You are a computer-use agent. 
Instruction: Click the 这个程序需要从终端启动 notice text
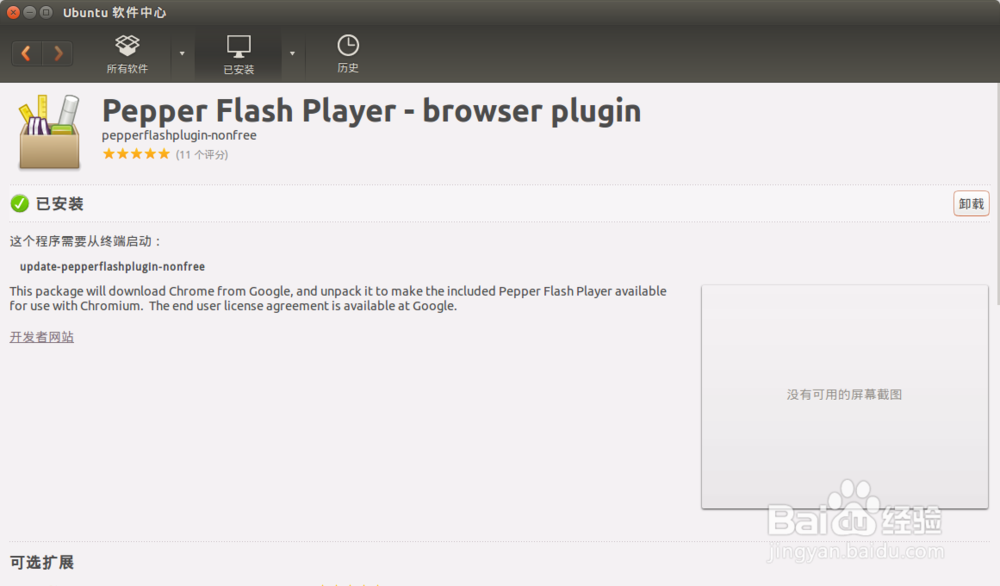click(86, 241)
